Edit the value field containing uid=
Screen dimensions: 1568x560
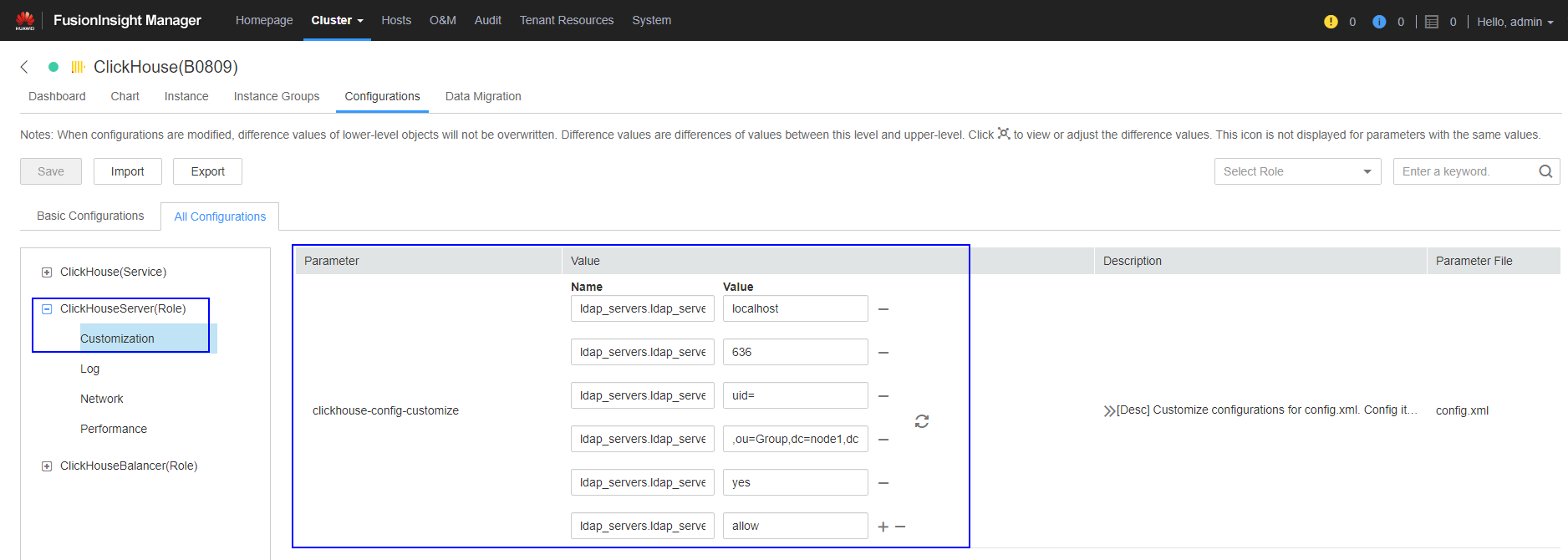pyautogui.click(x=795, y=395)
